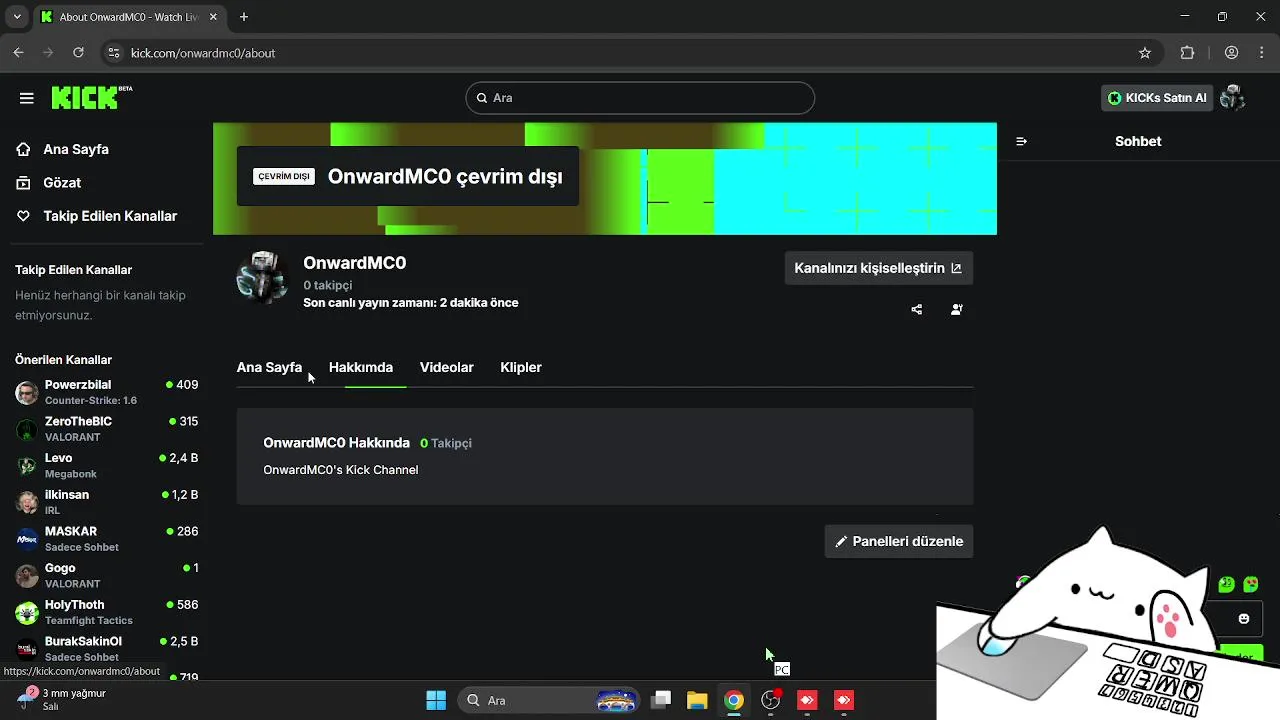This screenshot has height=720, width=1280.
Task: Open recommended channel Gogo
Action: tap(106, 575)
